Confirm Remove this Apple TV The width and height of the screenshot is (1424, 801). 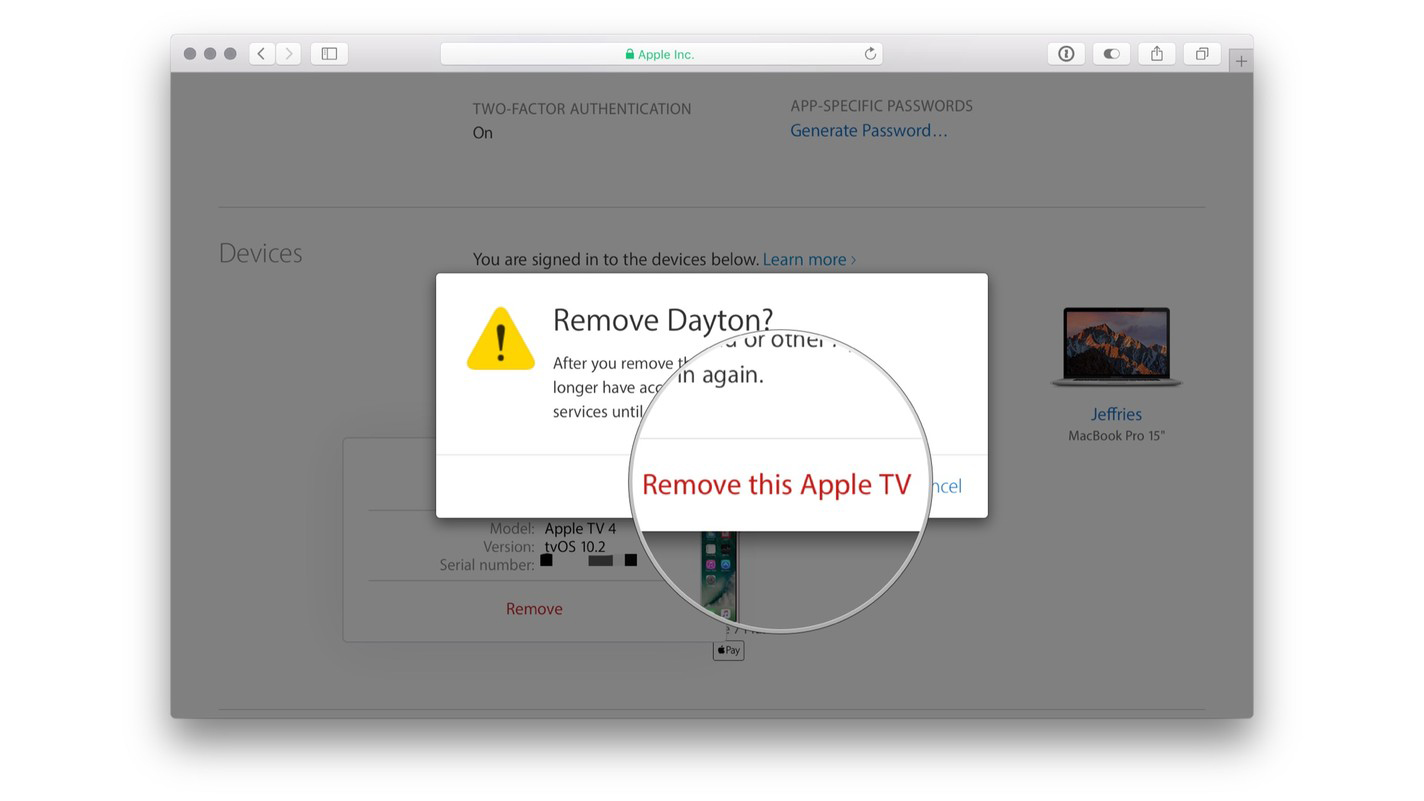click(777, 485)
